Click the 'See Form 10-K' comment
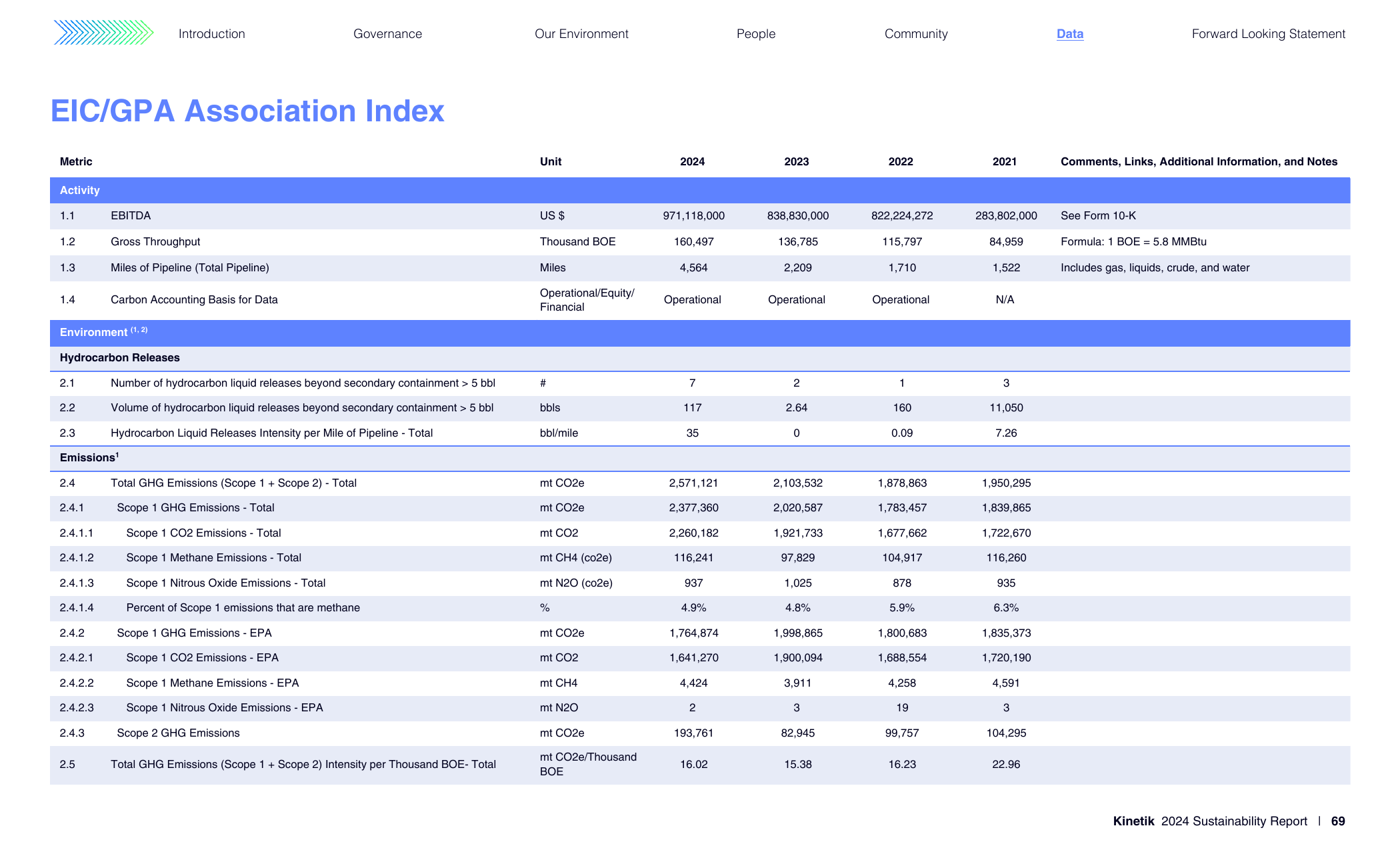 click(x=1098, y=215)
